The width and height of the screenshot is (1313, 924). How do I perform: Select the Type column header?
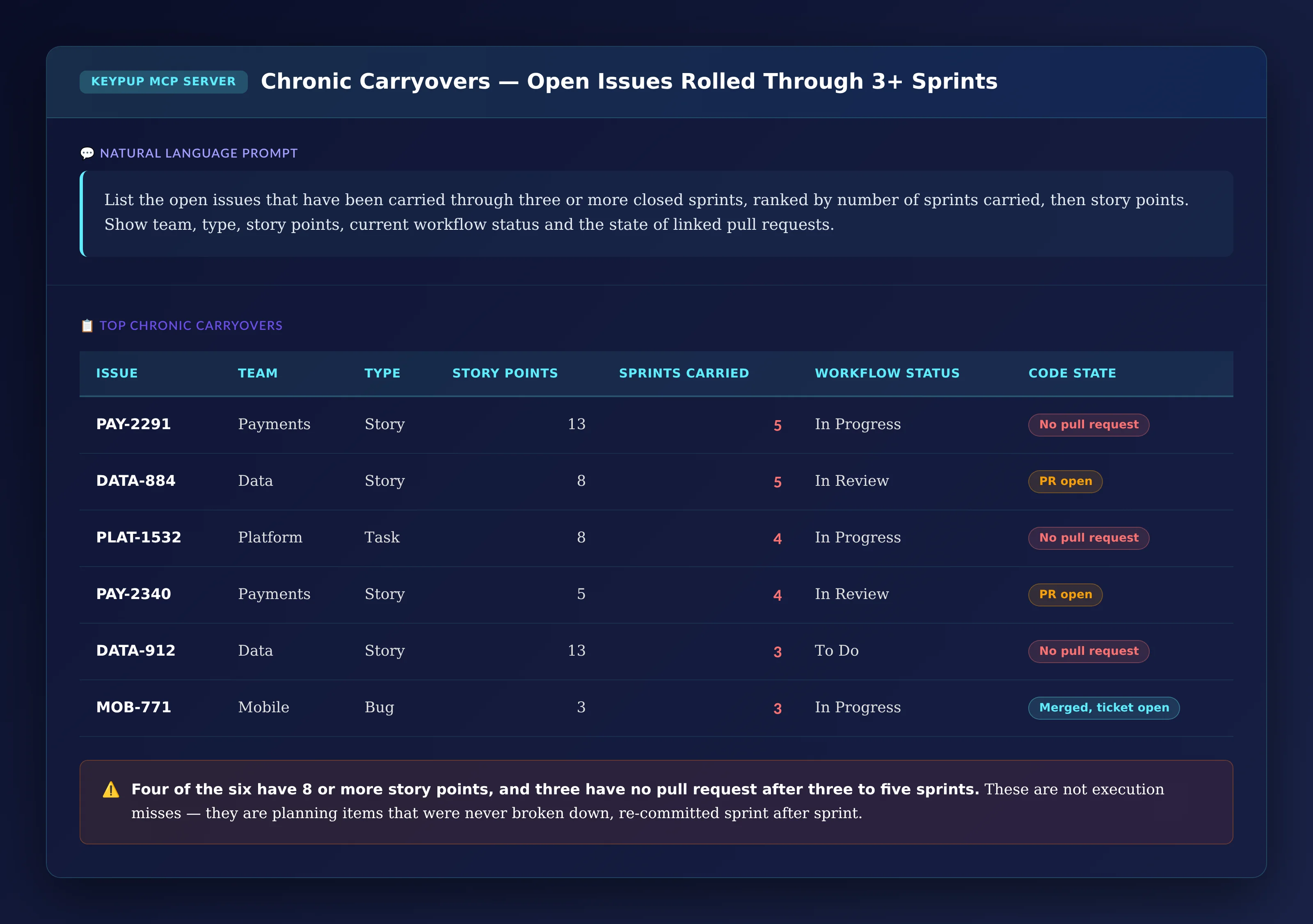point(382,373)
